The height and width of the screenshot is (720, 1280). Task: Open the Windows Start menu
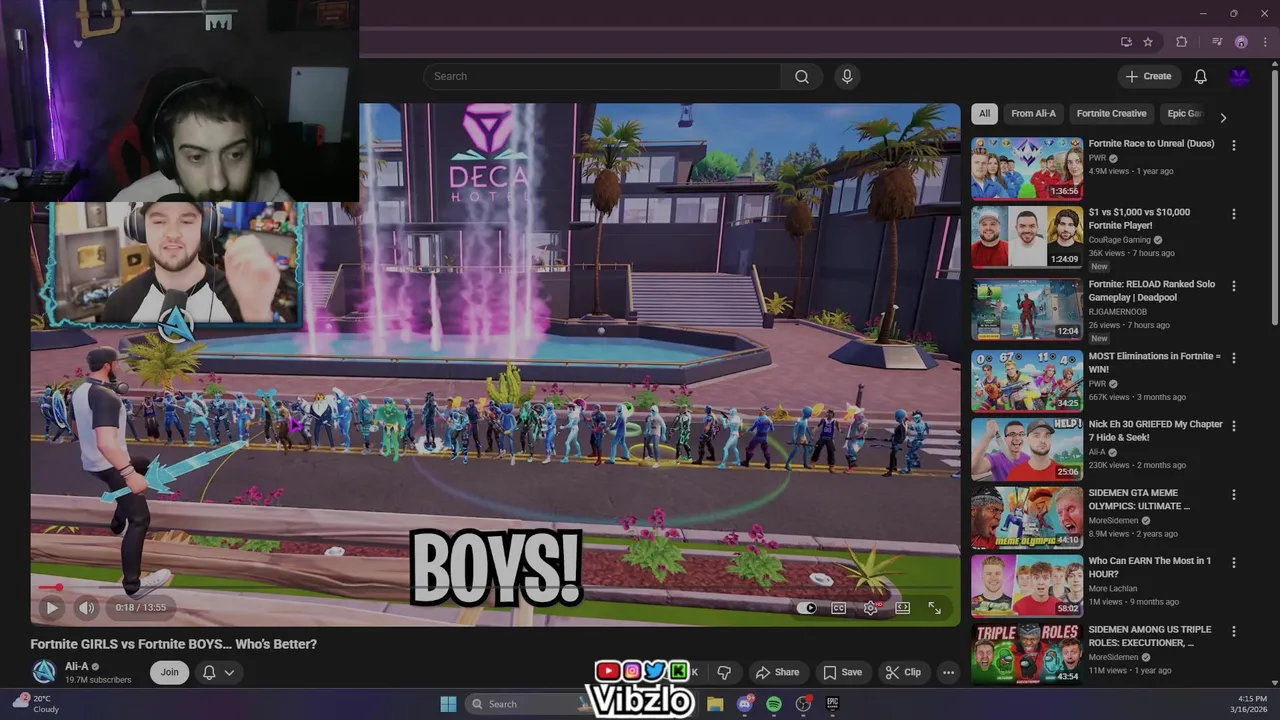[448, 704]
